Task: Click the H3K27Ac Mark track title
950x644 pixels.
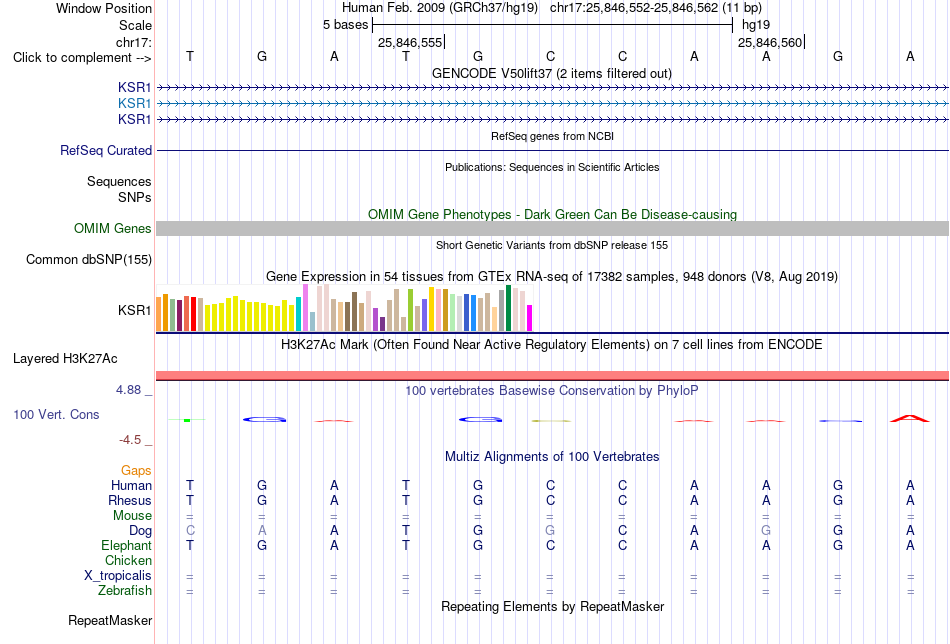Action: coord(552,345)
